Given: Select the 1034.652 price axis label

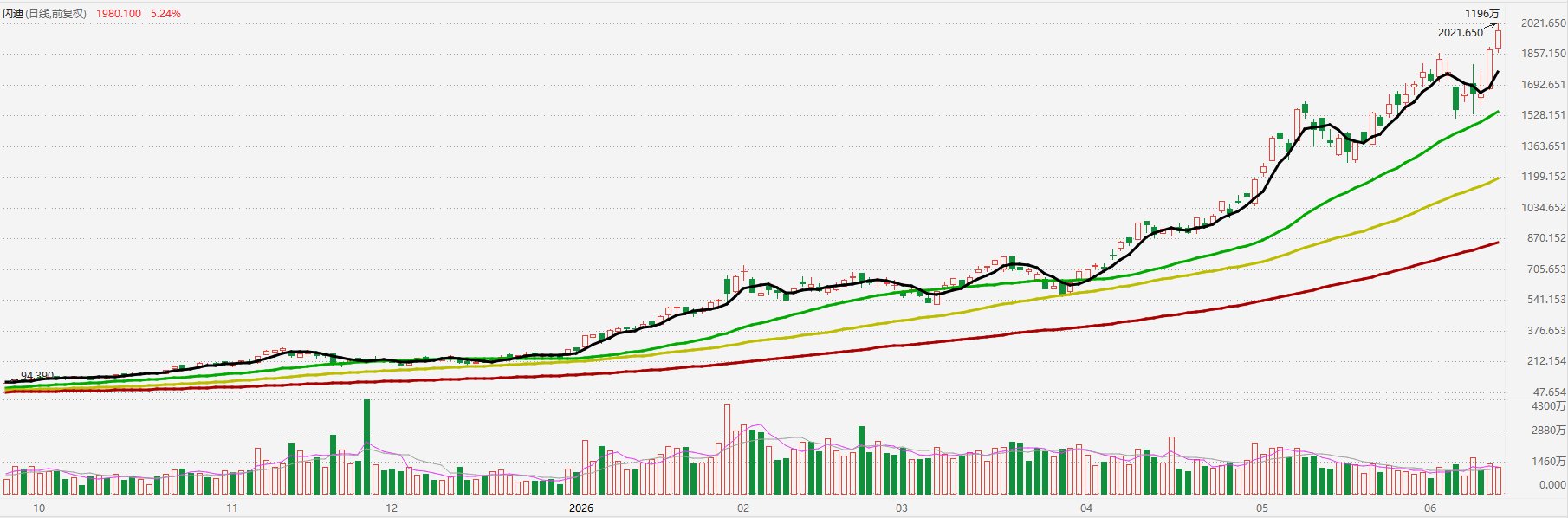Looking at the screenshot, I should [1544, 208].
